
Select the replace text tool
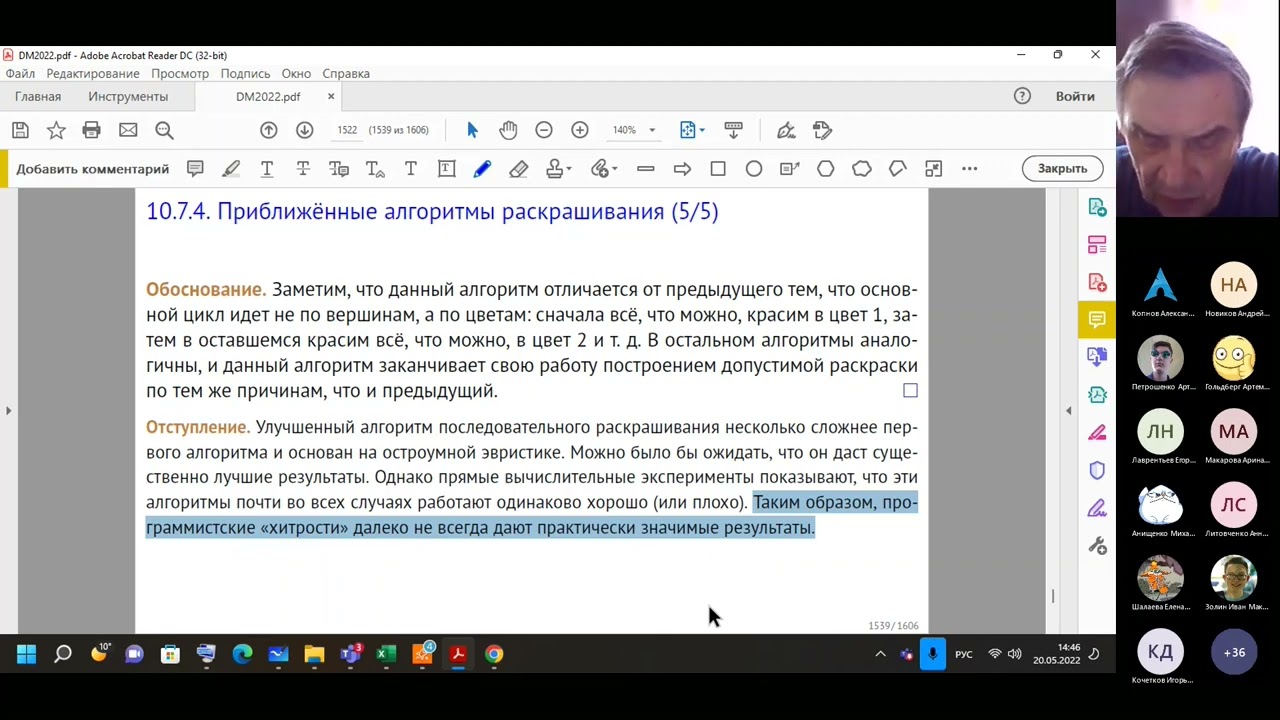[x=339, y=169]
